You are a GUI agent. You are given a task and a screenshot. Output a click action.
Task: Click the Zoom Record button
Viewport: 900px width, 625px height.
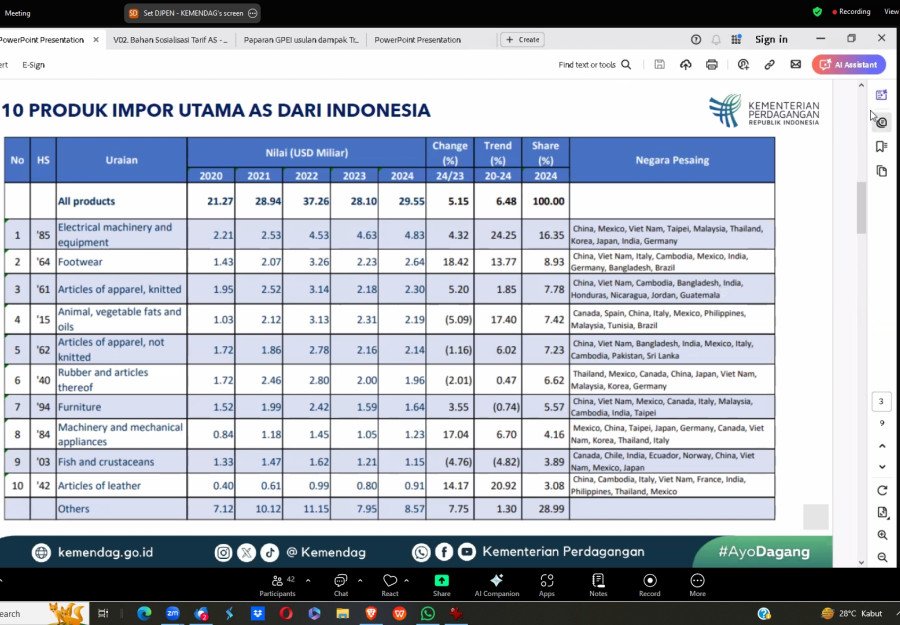650,585
